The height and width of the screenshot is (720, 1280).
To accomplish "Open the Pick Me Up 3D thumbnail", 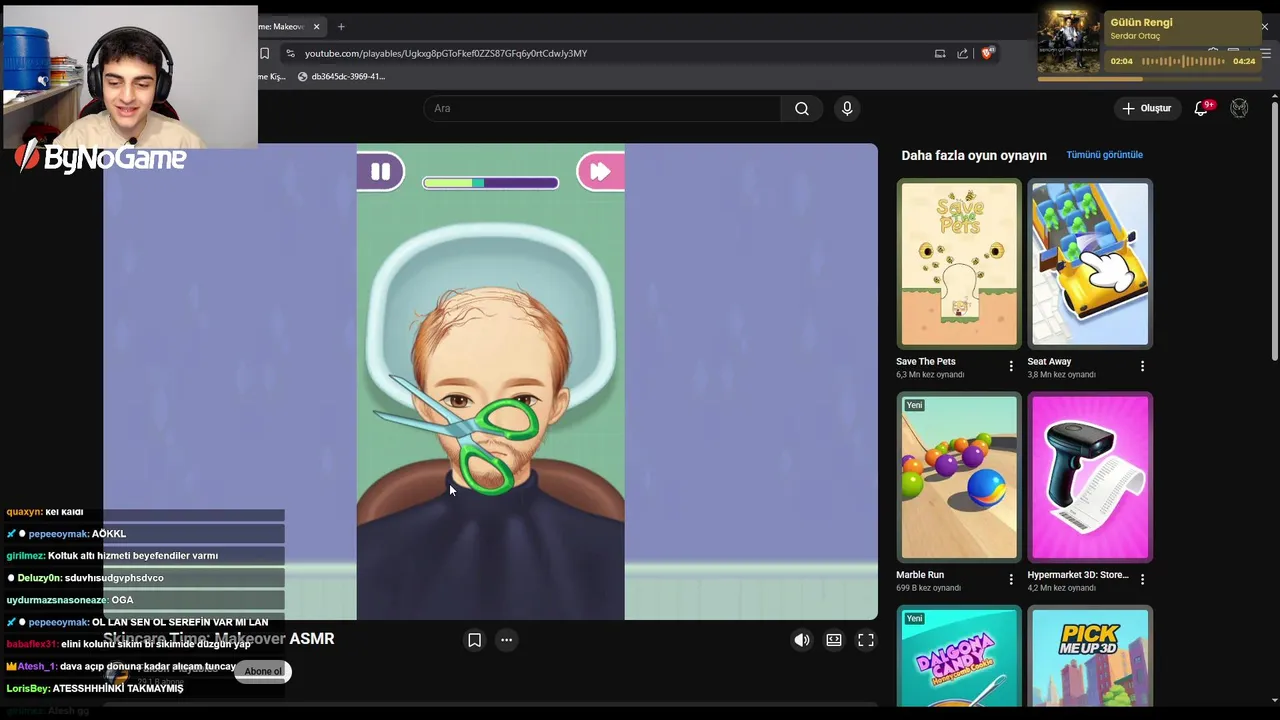I will (1090, 656).
